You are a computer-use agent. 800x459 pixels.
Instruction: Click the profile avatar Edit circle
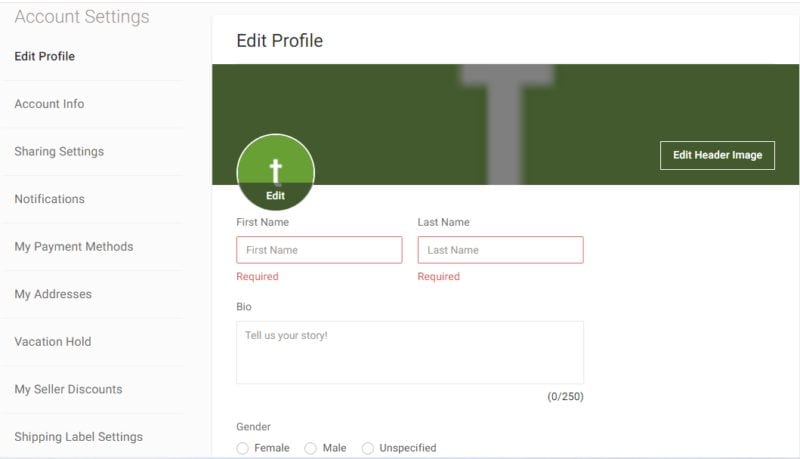275,173
